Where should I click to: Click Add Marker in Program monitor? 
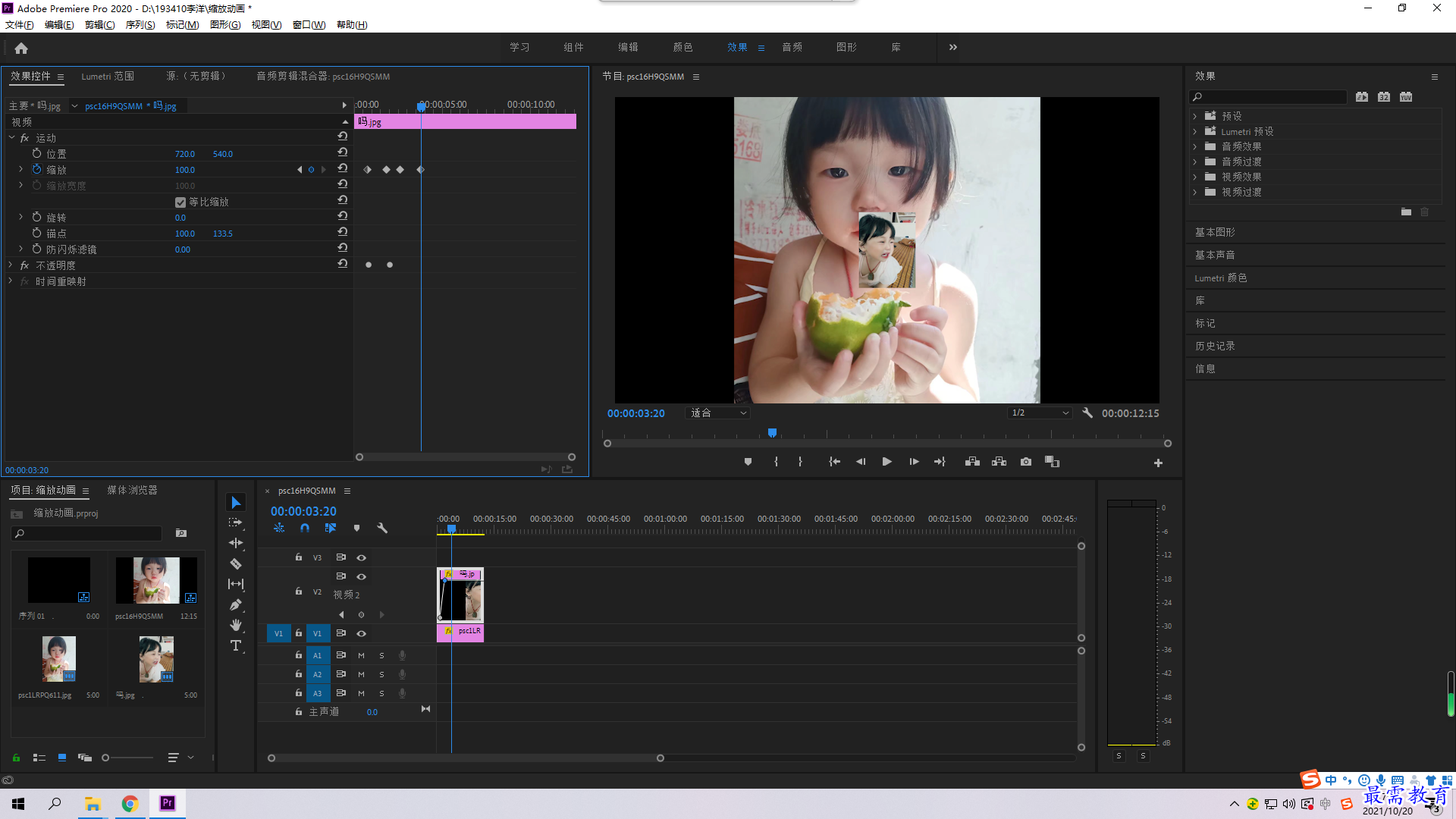pyautogui.click(x=748, y=462)
